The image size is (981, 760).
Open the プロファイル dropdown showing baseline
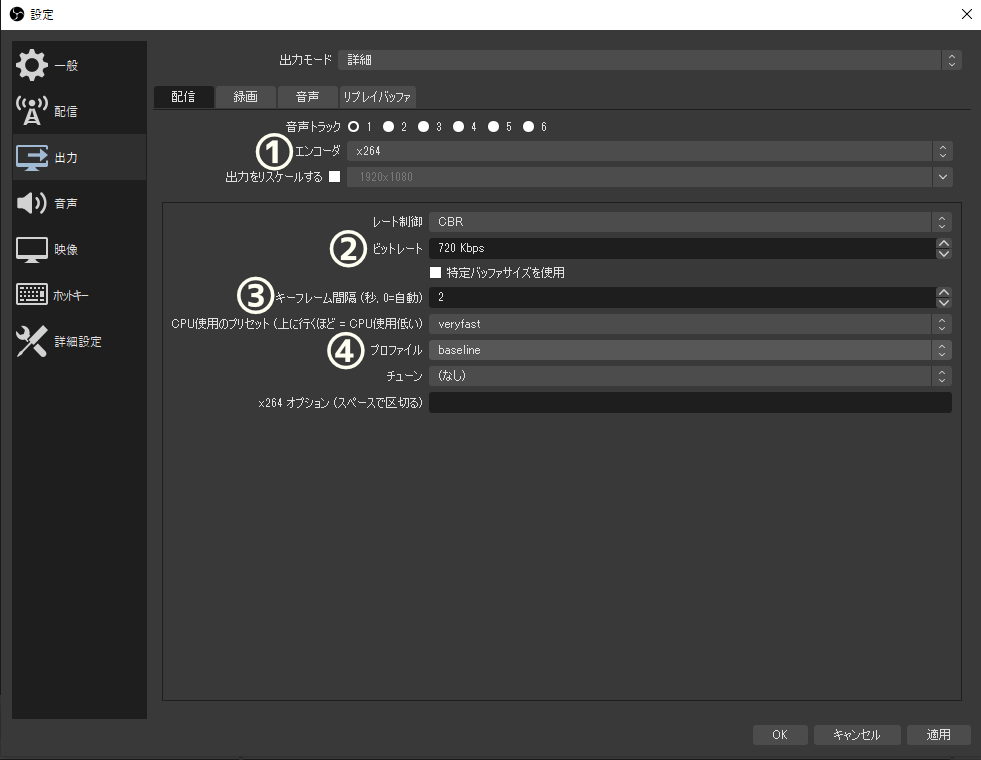(691, 350)
